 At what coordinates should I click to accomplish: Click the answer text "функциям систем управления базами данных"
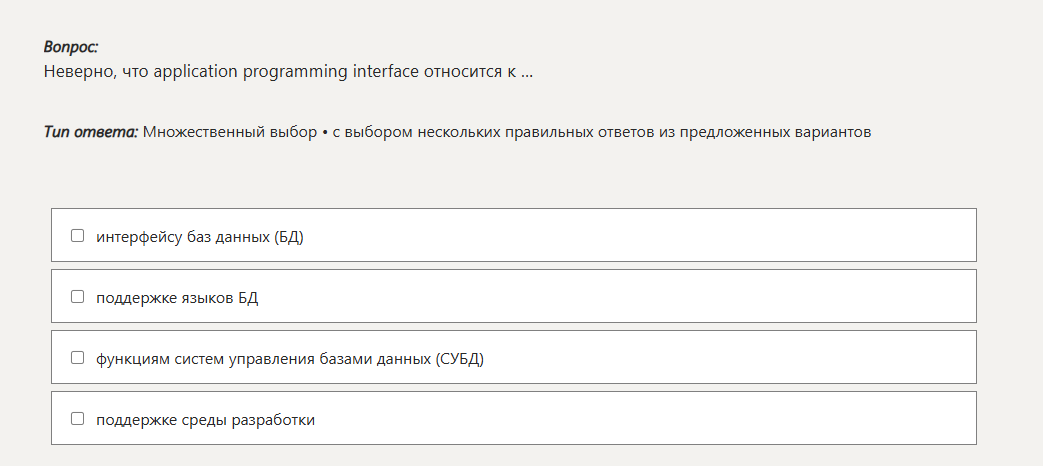point(265,359)
